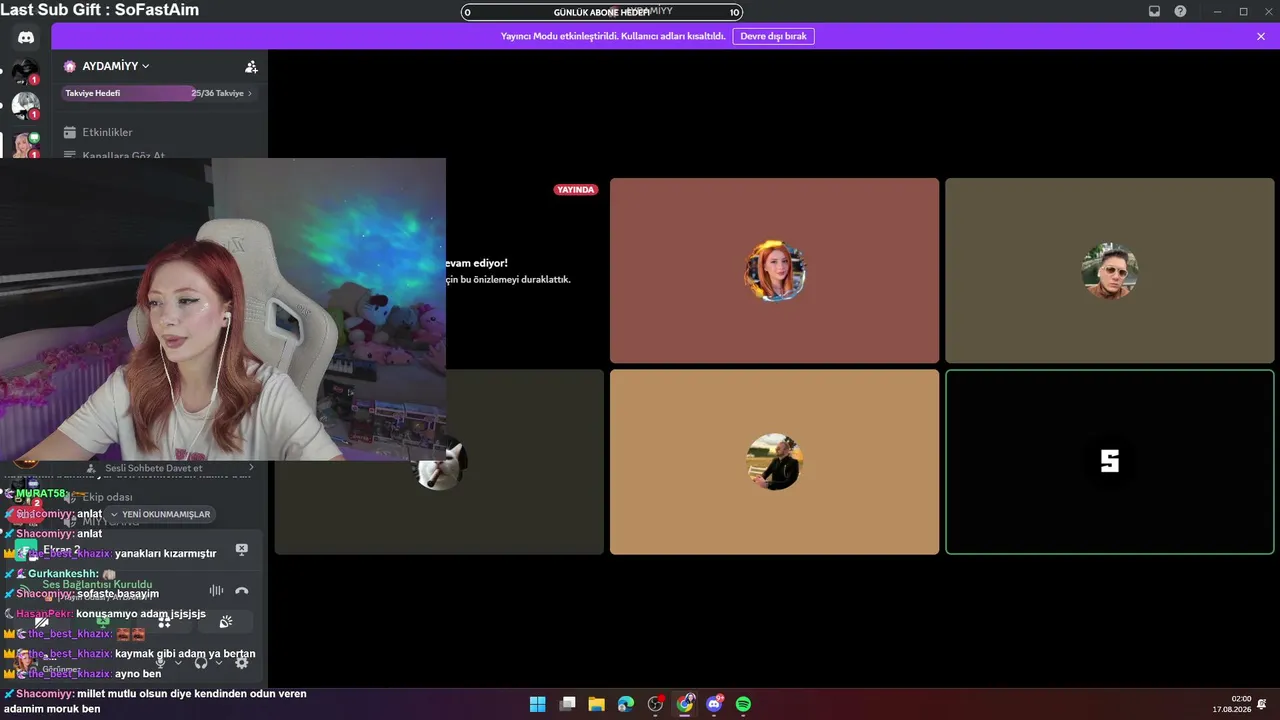Switch to Chrome on the taskbar
1280x720 pixels.
[x=685, y=704]
